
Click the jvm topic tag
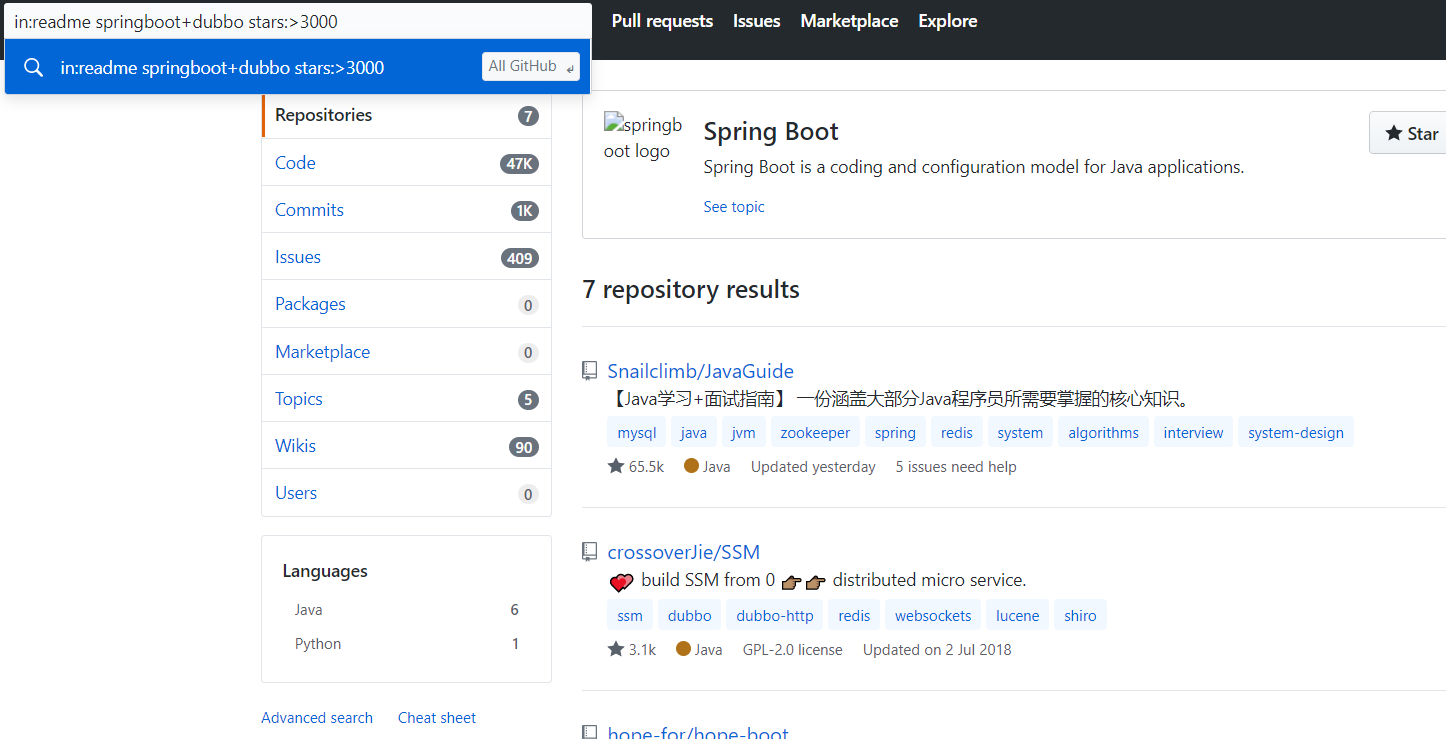click(743, 433)
